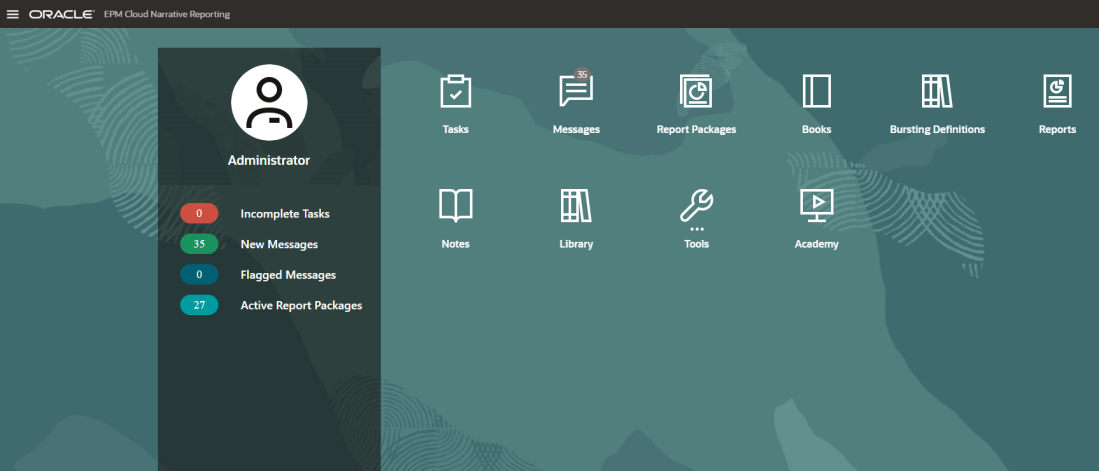The image size is (1099, 471).
Task: Click the Incomplete Tasks link
Action: (285, 214)
